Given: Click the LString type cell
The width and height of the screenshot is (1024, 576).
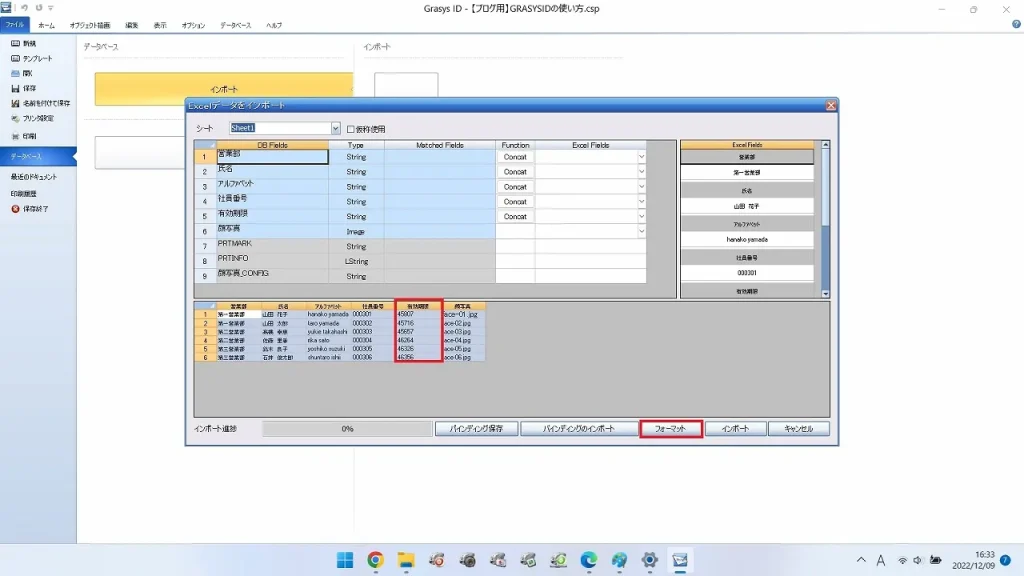Looking at the screenshot, I should [x=356, y=261].
